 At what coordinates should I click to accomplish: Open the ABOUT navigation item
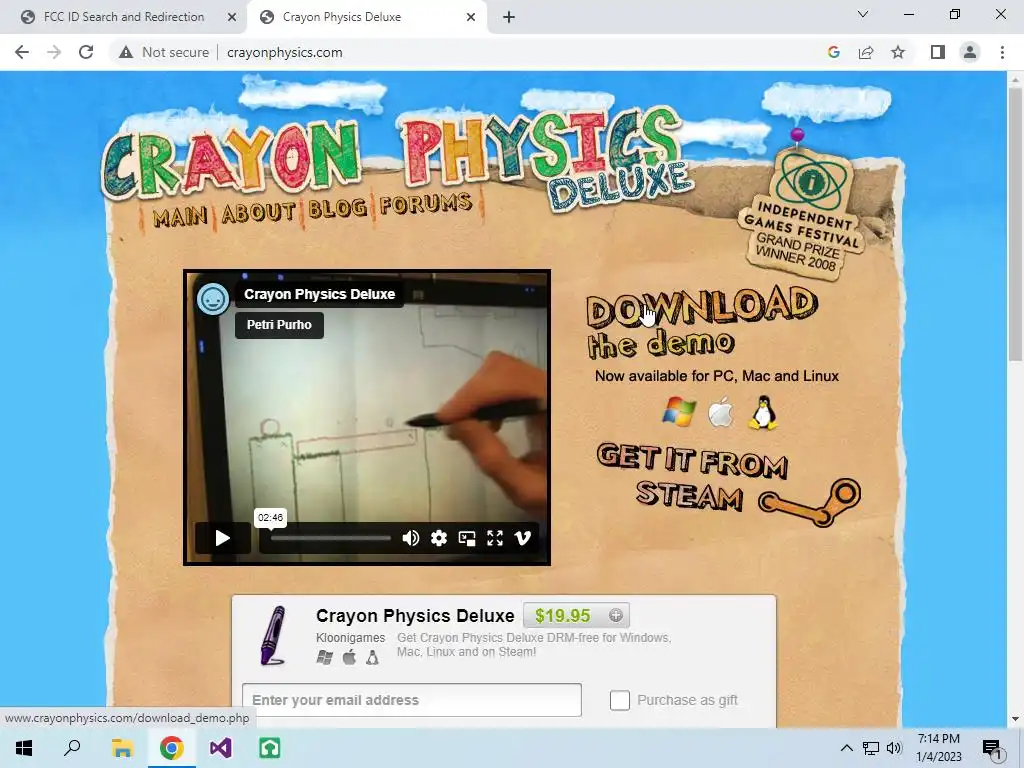[259, 213]
